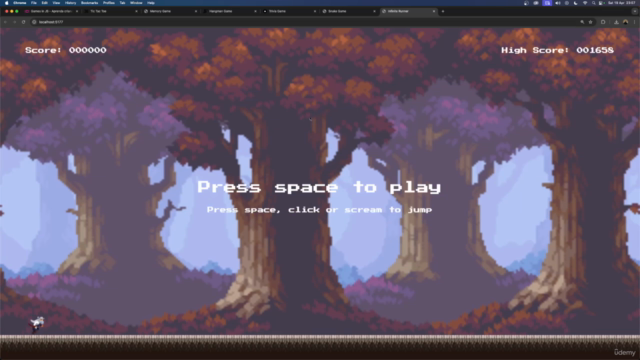View site information icon in address bar
Image resolution: width=640 pixels, height=360 pixels.
point(34,22)
